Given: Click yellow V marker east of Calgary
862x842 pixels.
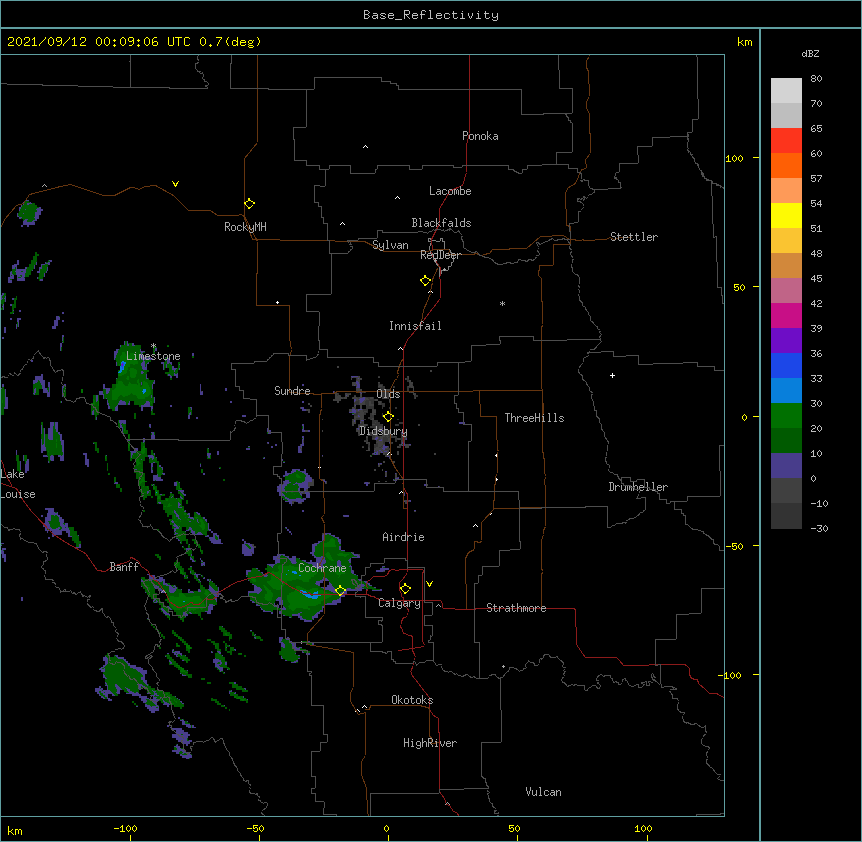Looking at the screenshot, I should pyautogui.click(x=429, y=584).
